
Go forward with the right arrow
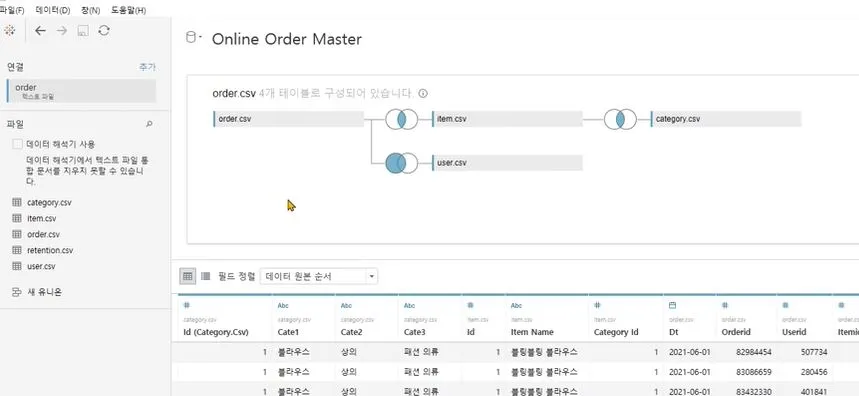[x=61, y=31]
